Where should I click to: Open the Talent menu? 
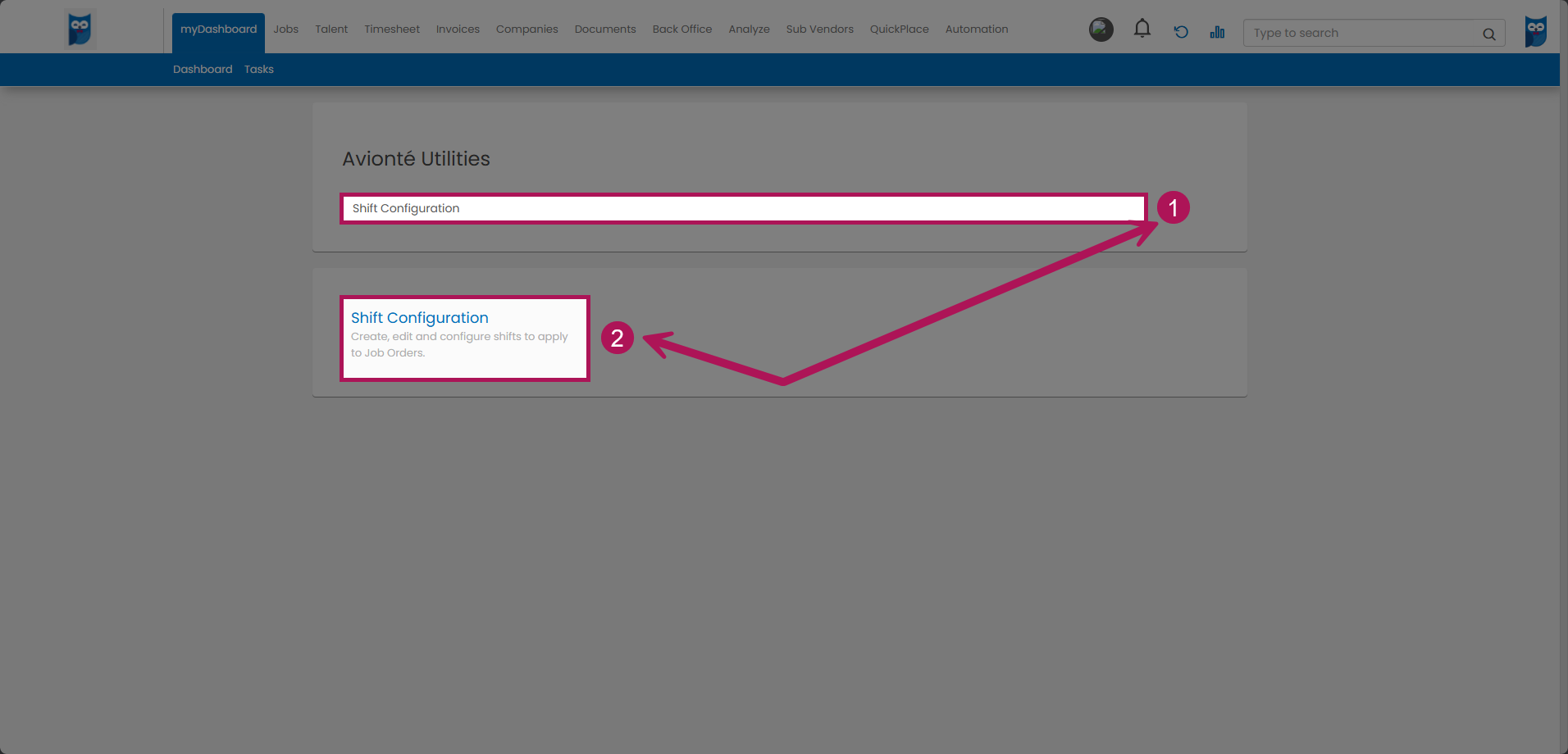pyautogui.click(x=331, y=30)
